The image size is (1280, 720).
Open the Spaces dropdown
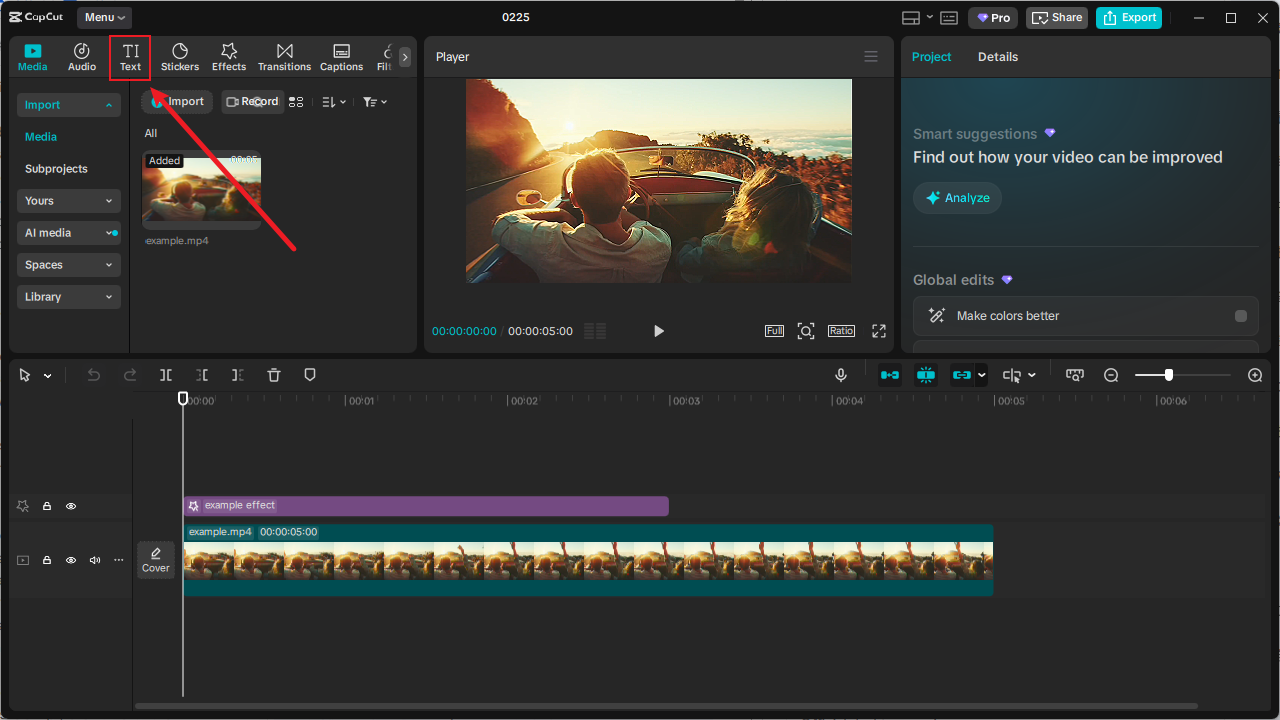click(68, 264)
